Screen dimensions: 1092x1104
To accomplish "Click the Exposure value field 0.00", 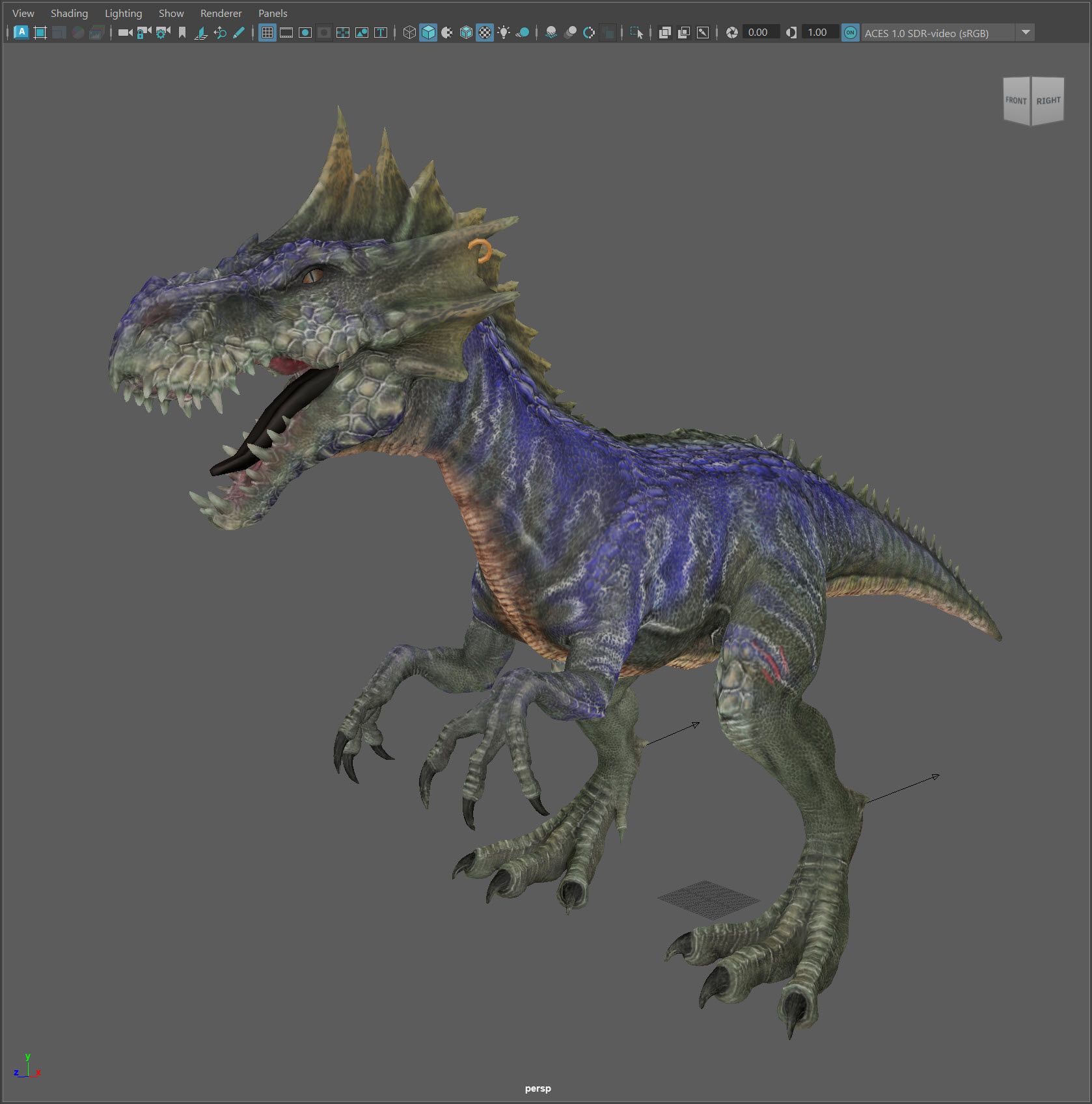I will [x=761, y=33].
